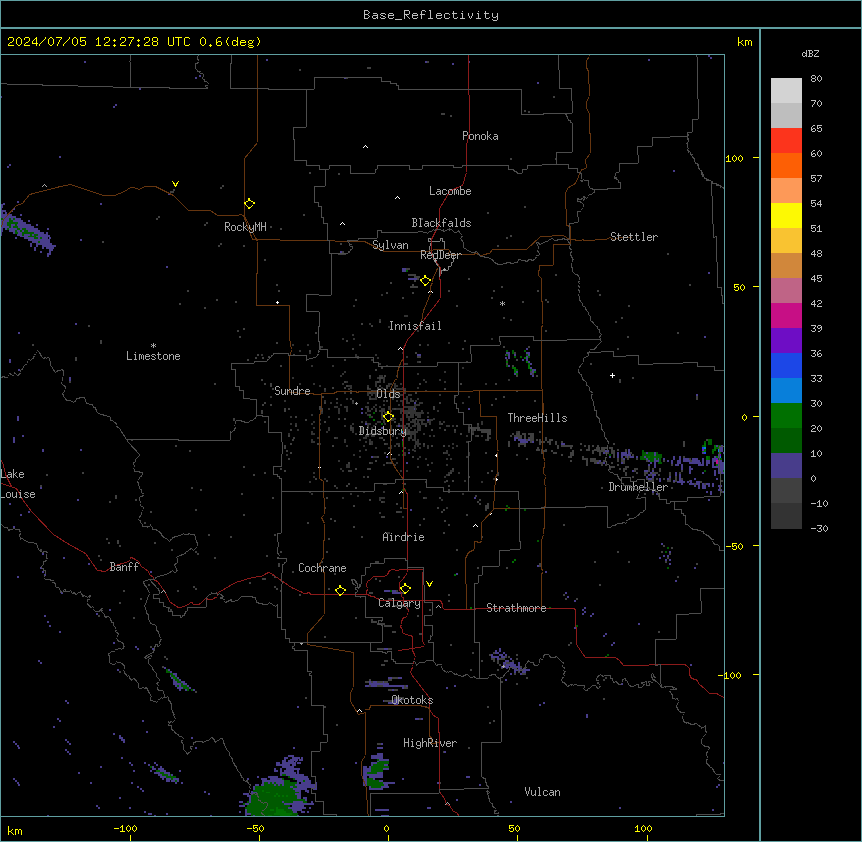Click the Ponoka city label

pyautogui.click(x=480, y=136)
